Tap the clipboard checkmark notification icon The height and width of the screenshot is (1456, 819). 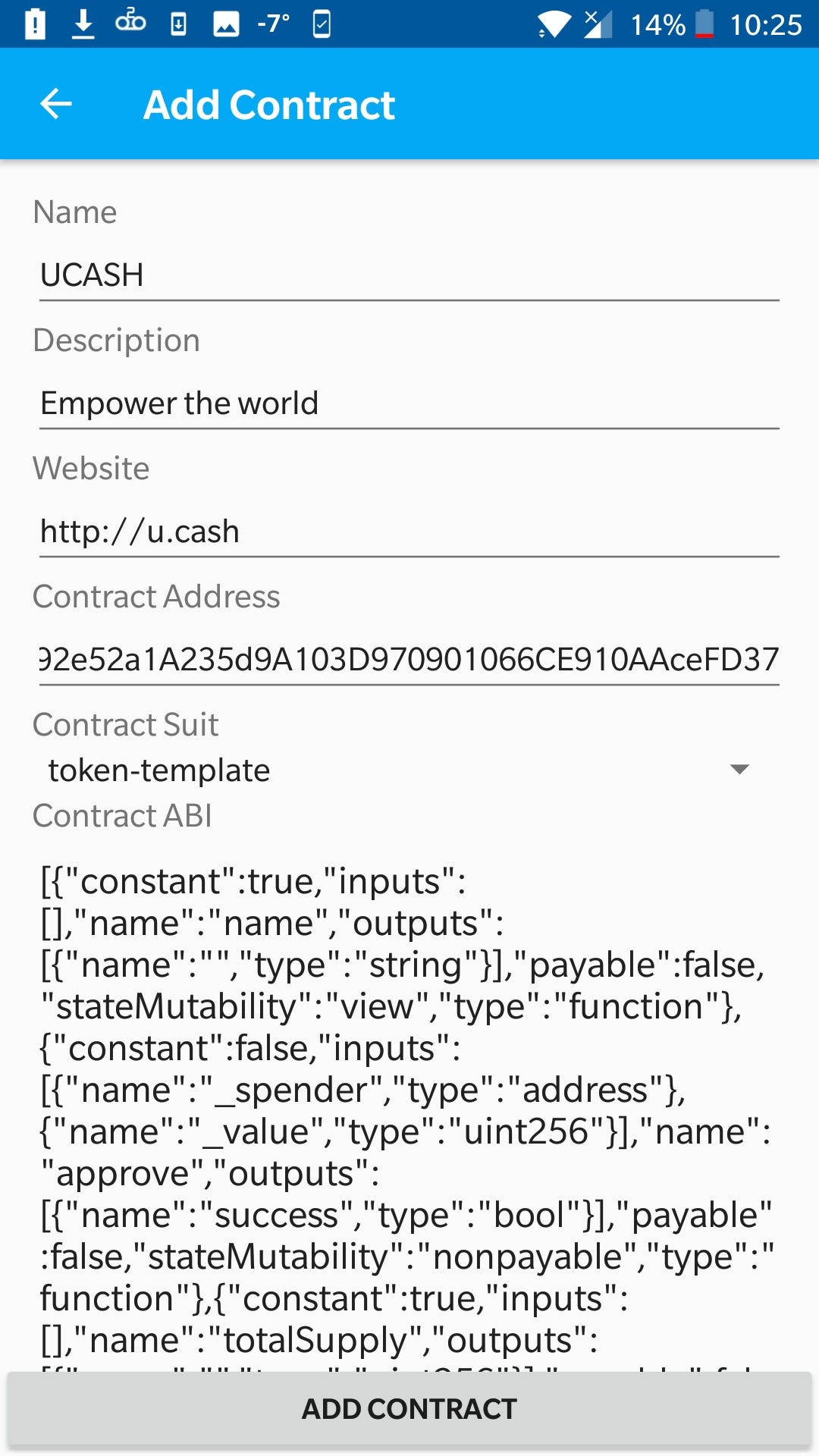(x=322, y=24)
